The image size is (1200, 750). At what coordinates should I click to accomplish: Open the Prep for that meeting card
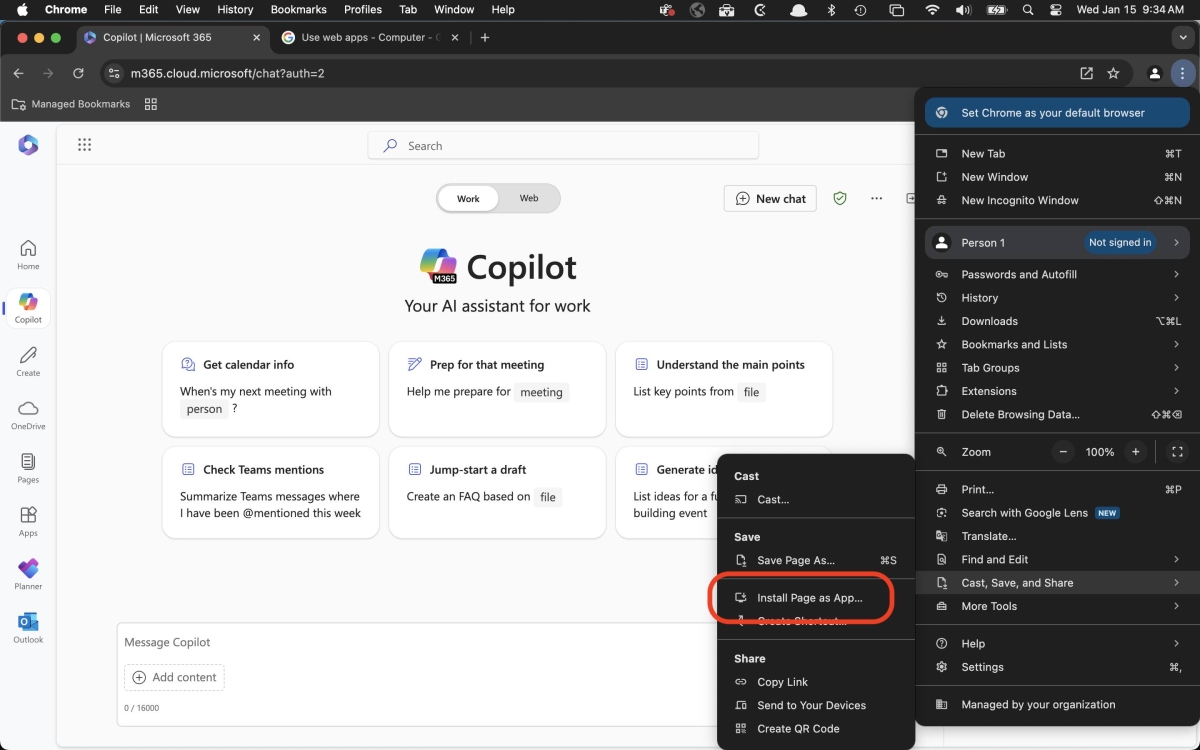coord(497,389)
